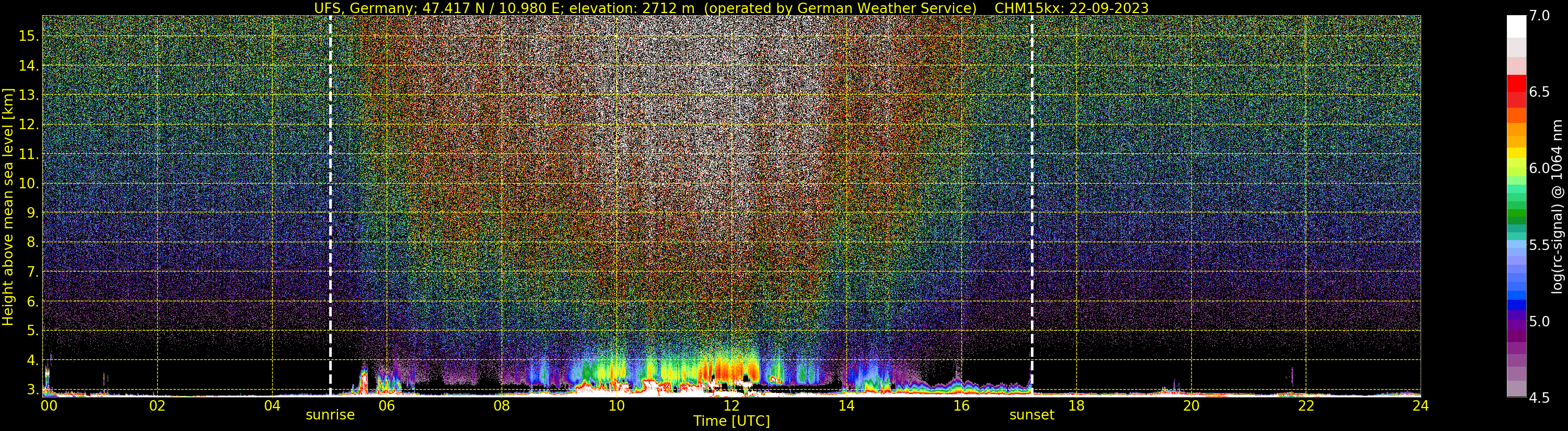Click time axis tick '22'

tap(1306, 405)
